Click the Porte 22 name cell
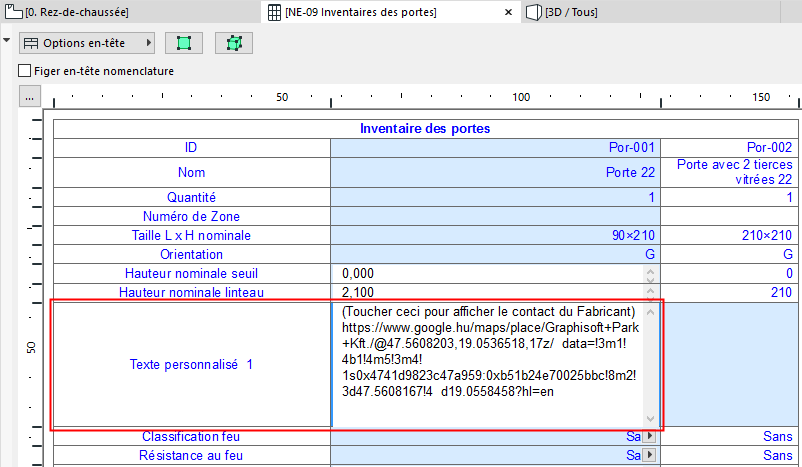This screenshot has width=802, height=467. click(496, 172)
